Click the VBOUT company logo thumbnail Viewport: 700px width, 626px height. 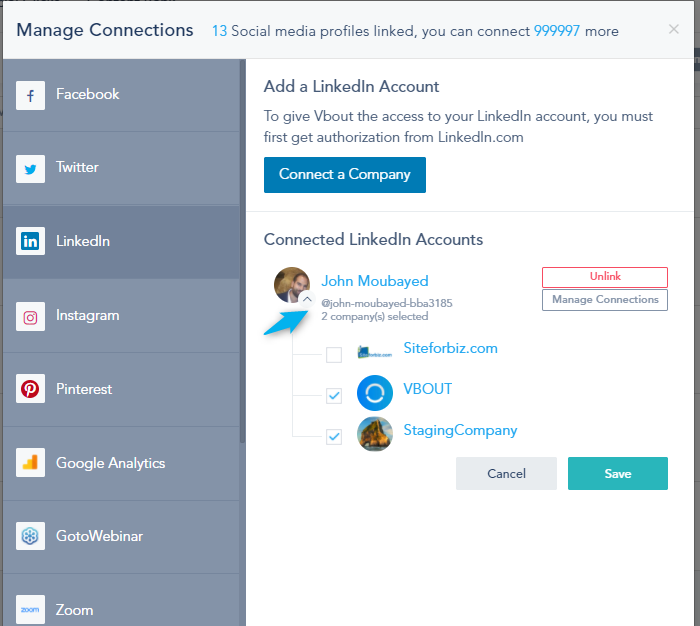pos(375,393)
